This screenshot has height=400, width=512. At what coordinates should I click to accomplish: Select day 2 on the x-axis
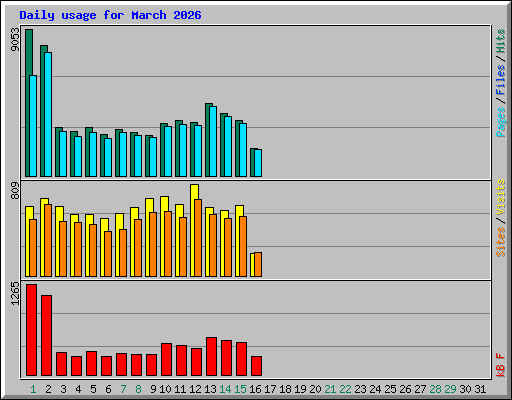pos(48,389)
